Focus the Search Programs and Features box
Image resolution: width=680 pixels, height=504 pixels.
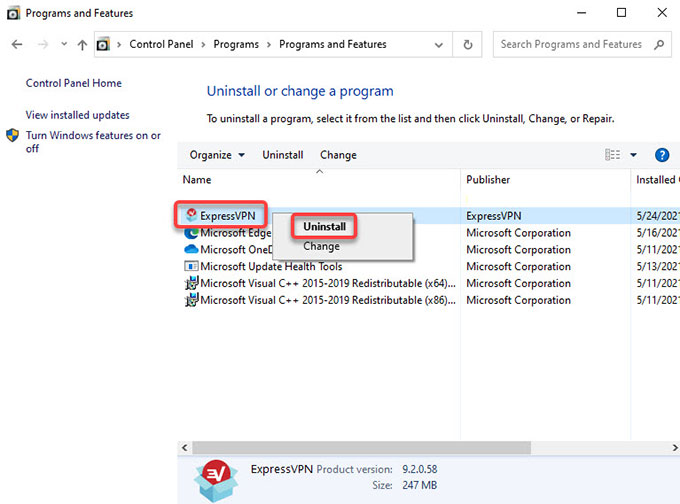582,44
